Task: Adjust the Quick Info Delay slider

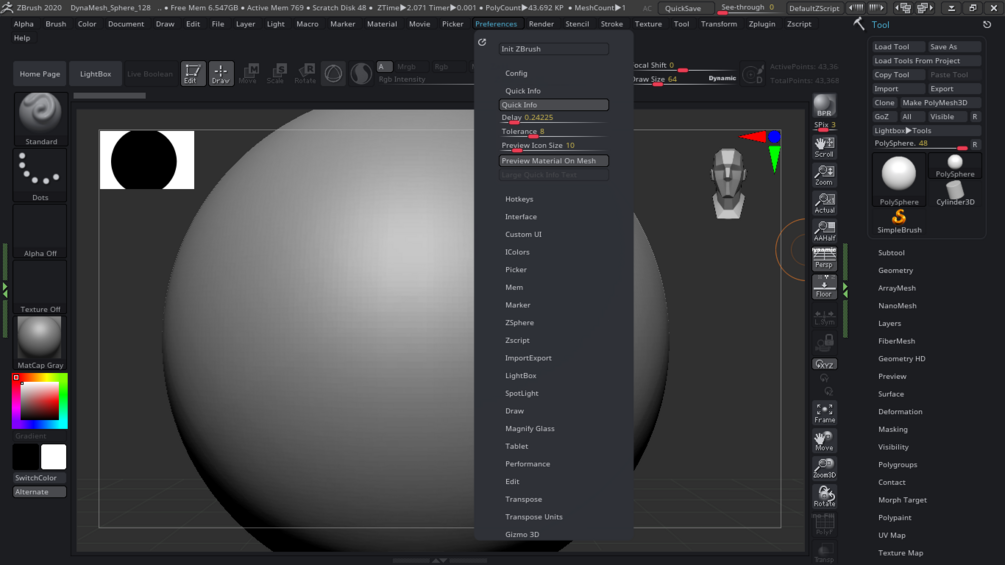Action: (554, 118)
